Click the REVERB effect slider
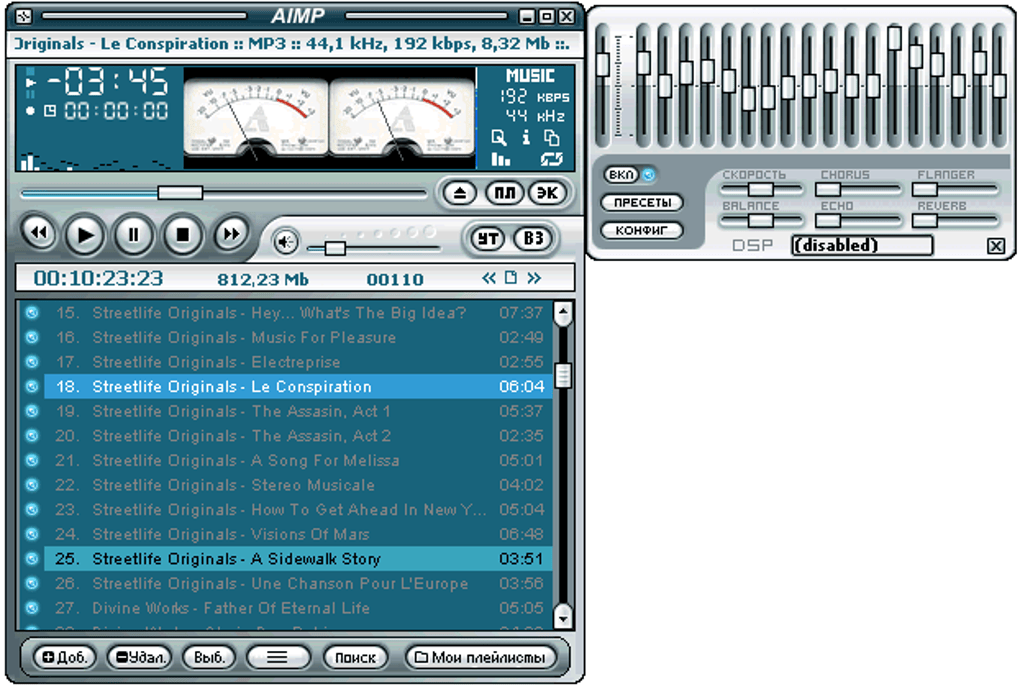 (956, 221)
